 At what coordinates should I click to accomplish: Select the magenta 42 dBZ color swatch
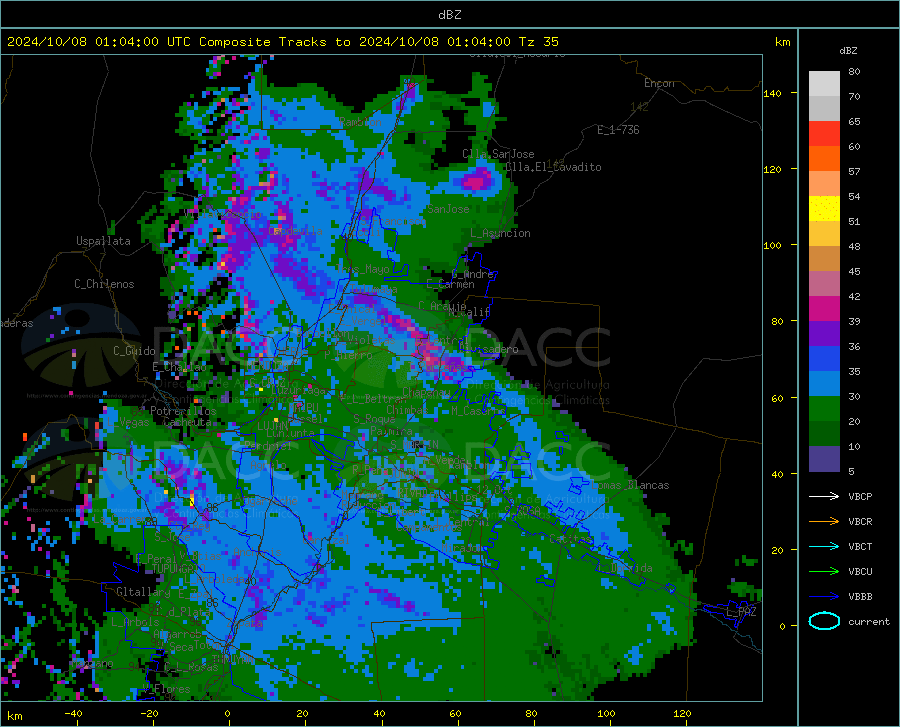point(824,309)
